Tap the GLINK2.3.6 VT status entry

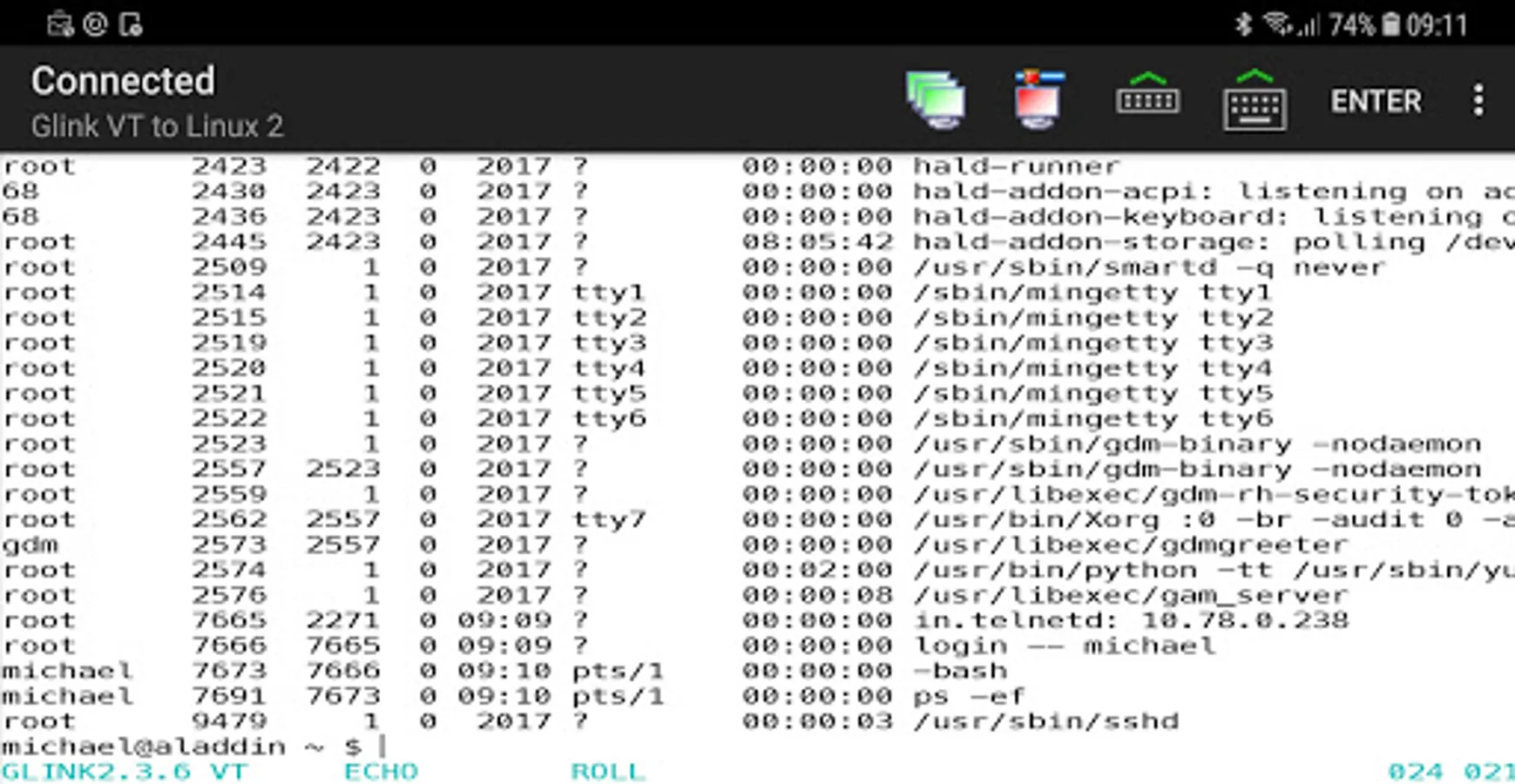pyautogui.click(x=125, y=772)
